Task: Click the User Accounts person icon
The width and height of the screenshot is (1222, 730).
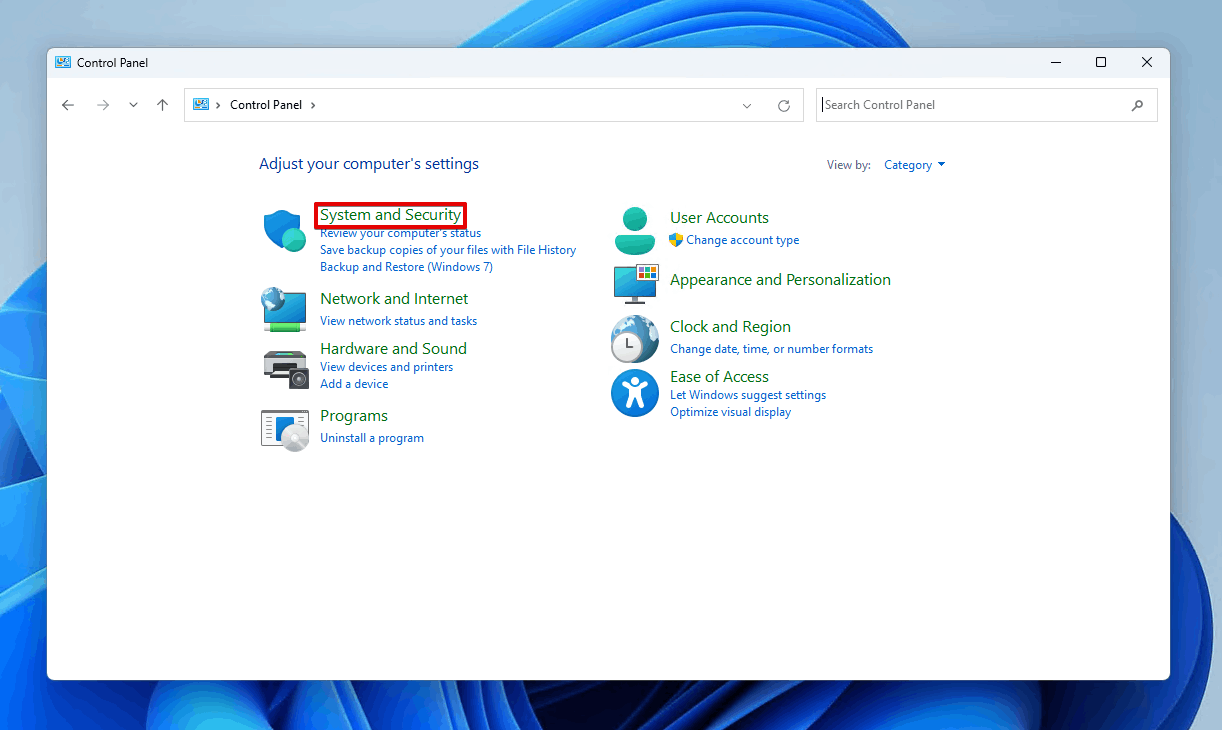Action: [x=634, y=231]
